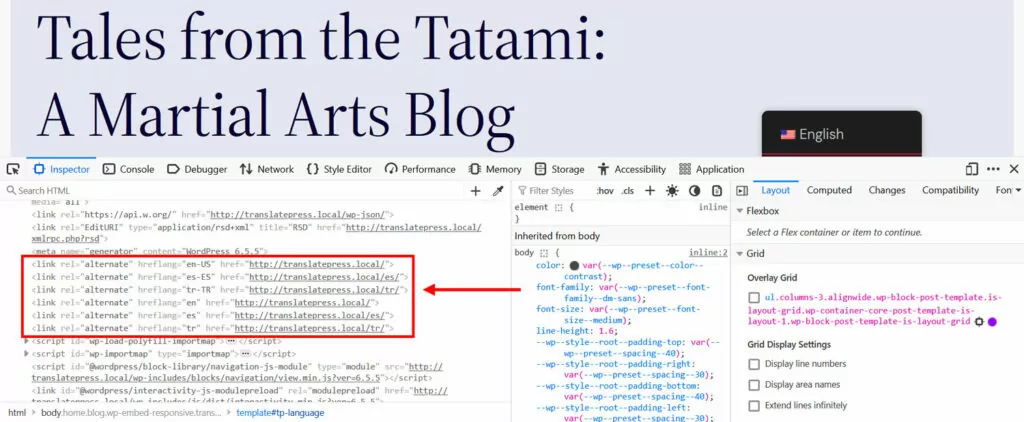The image size is (1024, 422).
Task: Switch to the Console tab
Action: click(129, 169)
